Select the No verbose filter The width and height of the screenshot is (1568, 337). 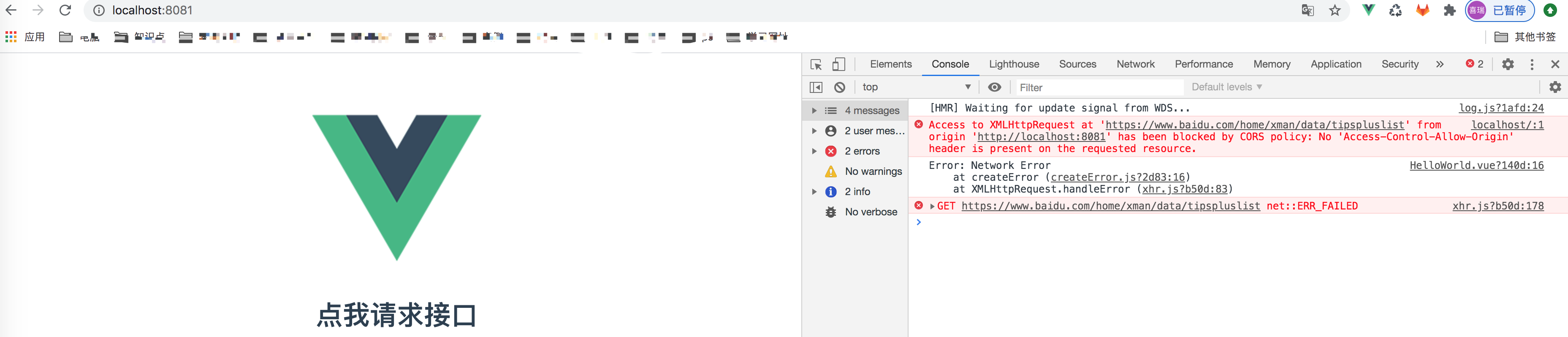(855, 212)
